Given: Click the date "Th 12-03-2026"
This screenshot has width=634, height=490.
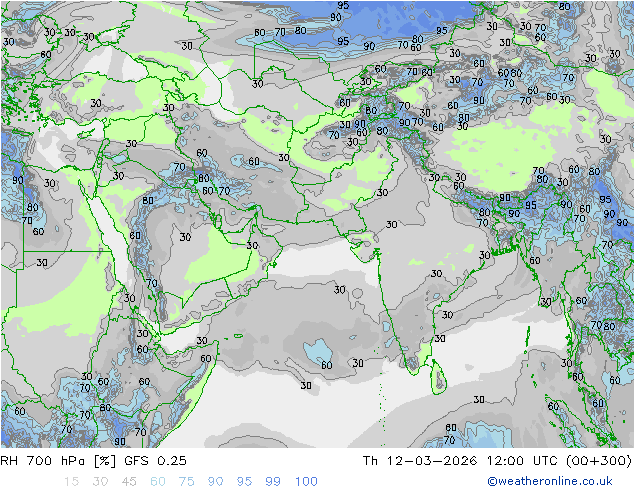Looking at the screenshot, I should tap(420, 461).
